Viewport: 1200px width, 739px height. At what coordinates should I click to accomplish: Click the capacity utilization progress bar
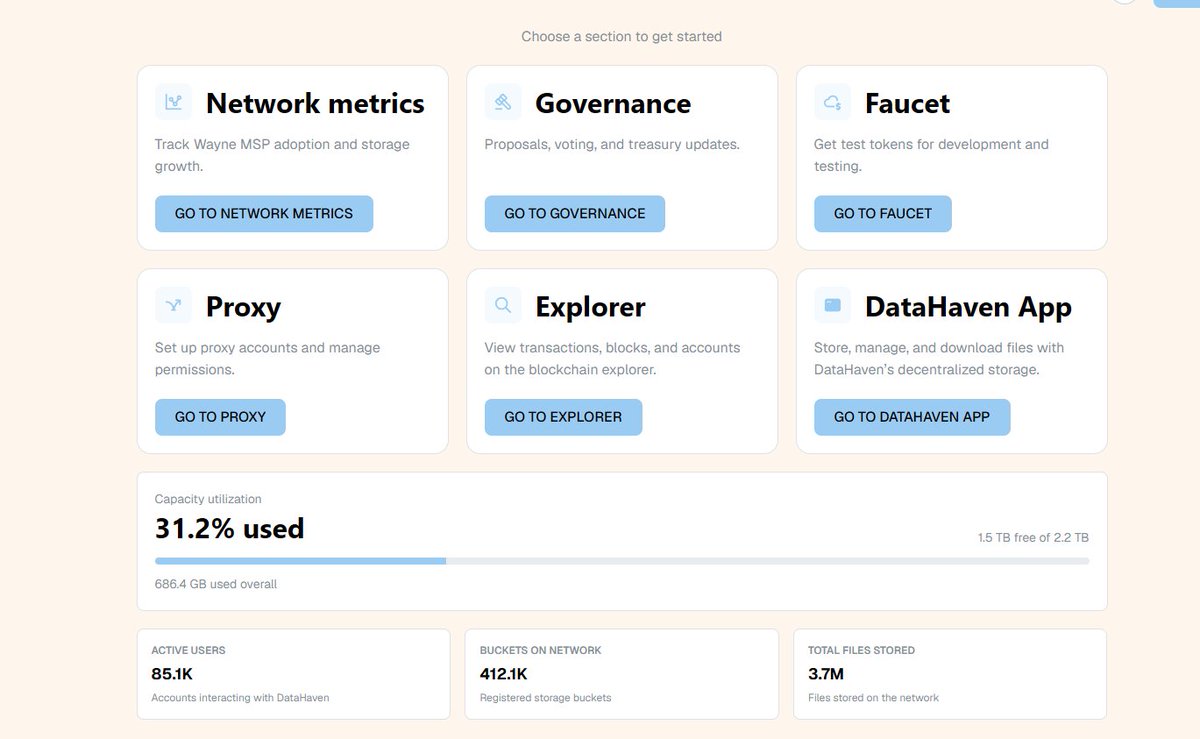622,561
